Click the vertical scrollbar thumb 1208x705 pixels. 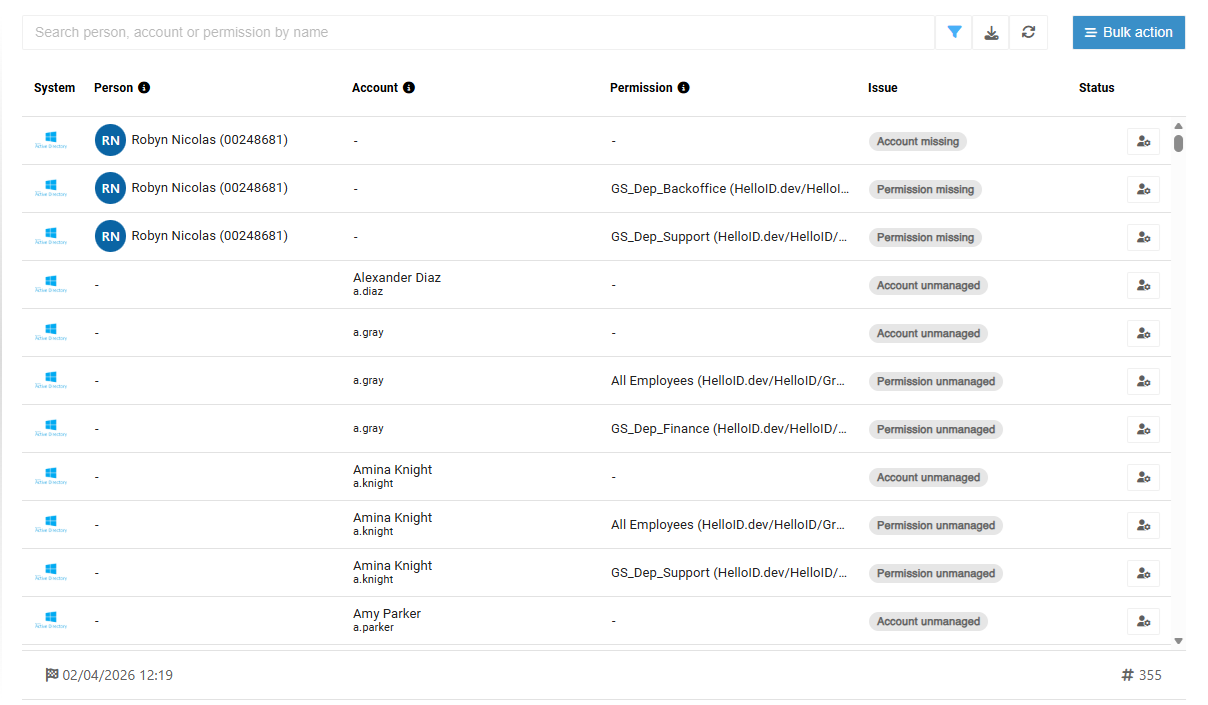pyautogui.click(x=1178, y=145)
